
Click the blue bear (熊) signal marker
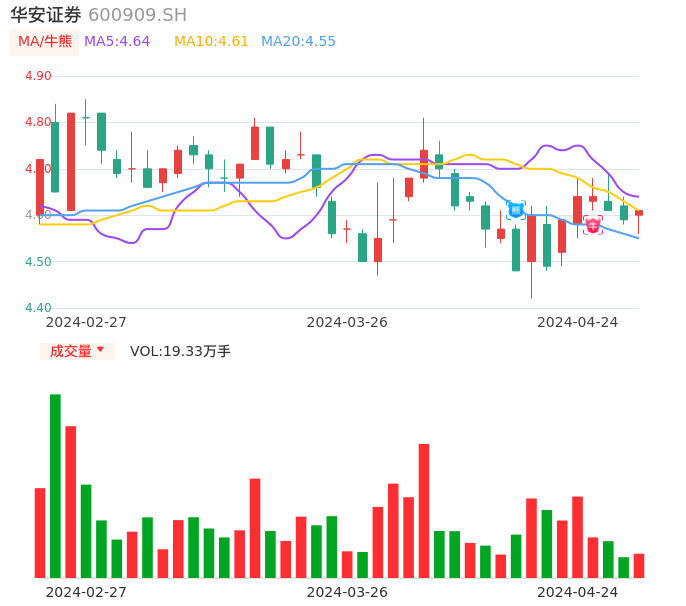[x=515, y=210]
